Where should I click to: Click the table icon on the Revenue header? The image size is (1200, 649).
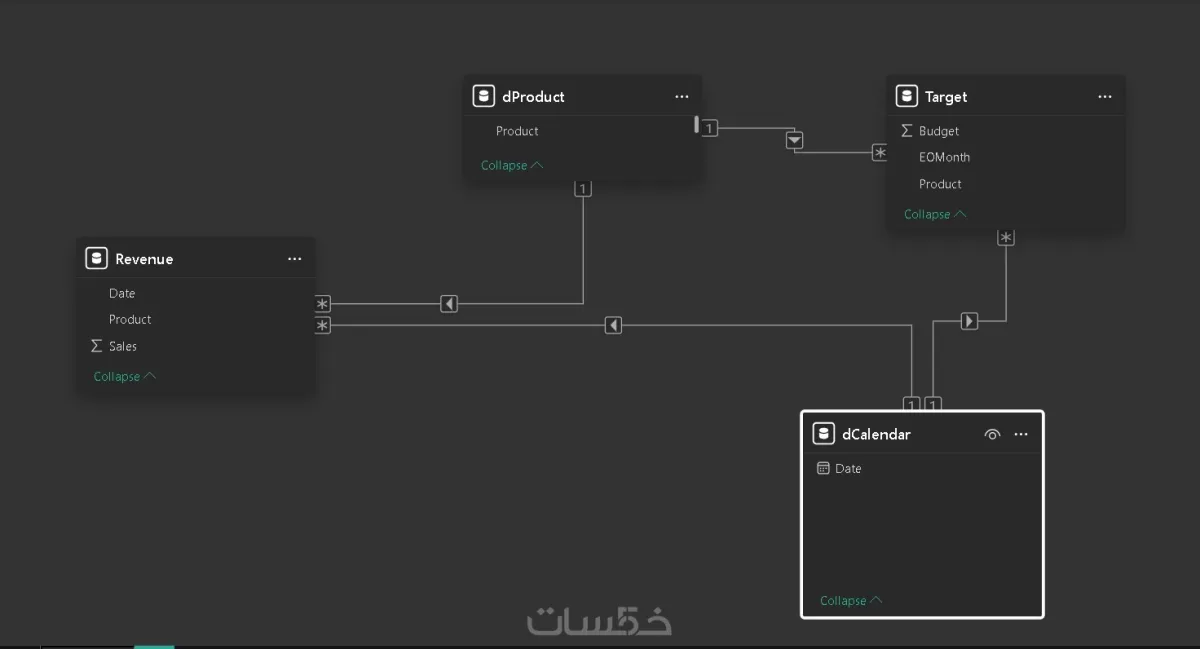click(96, 257)
